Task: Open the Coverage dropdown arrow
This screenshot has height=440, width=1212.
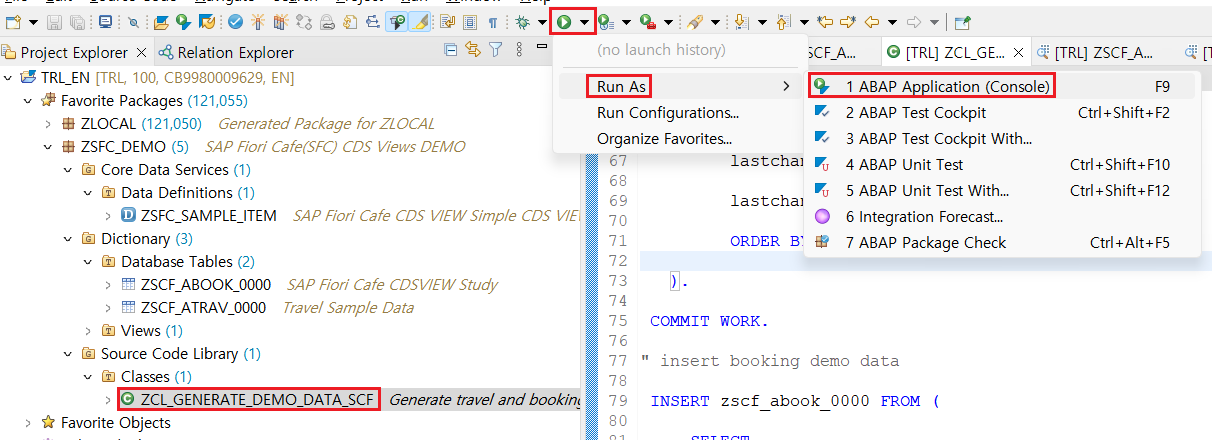Action: coord(626,22)
